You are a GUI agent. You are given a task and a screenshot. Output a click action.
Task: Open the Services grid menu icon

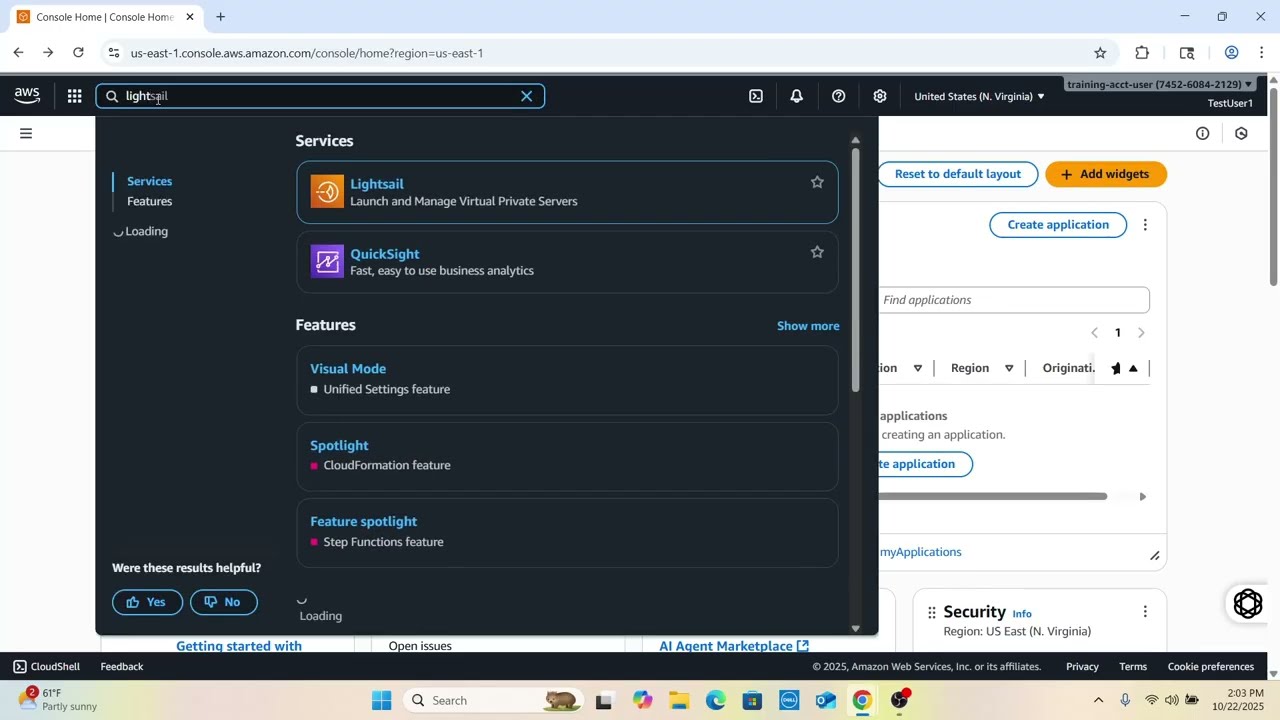click(74, 96)
